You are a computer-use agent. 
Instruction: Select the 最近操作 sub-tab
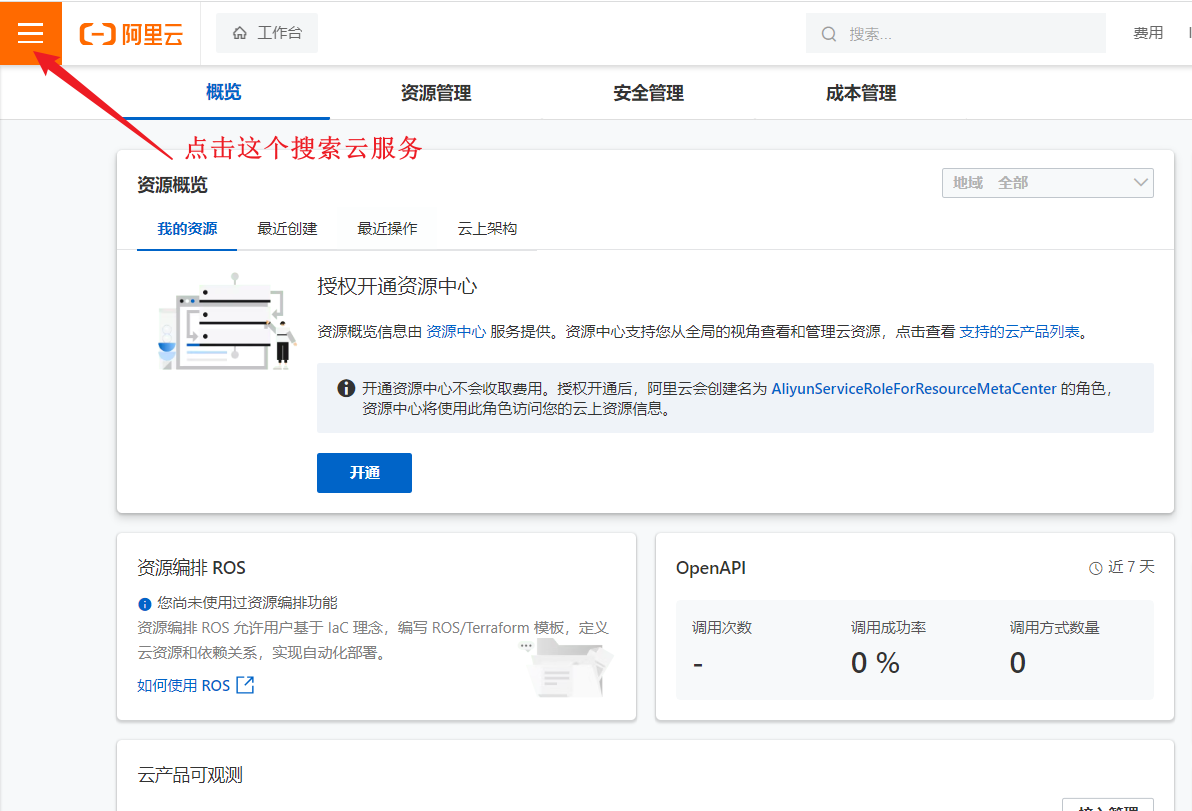coord(387,229)
